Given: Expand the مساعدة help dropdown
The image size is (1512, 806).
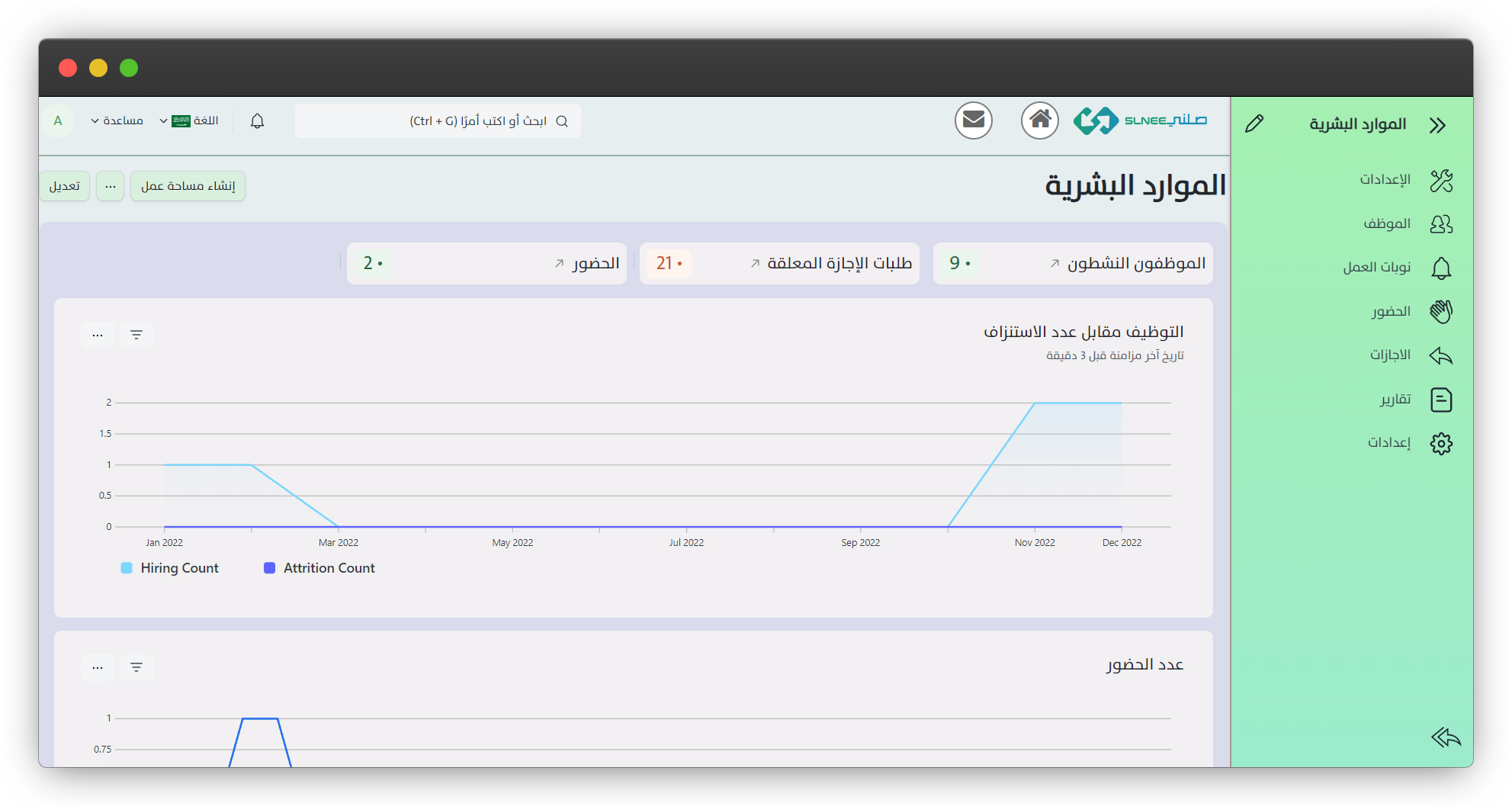Looking at the screenshot, I should [x=117, y=121].
